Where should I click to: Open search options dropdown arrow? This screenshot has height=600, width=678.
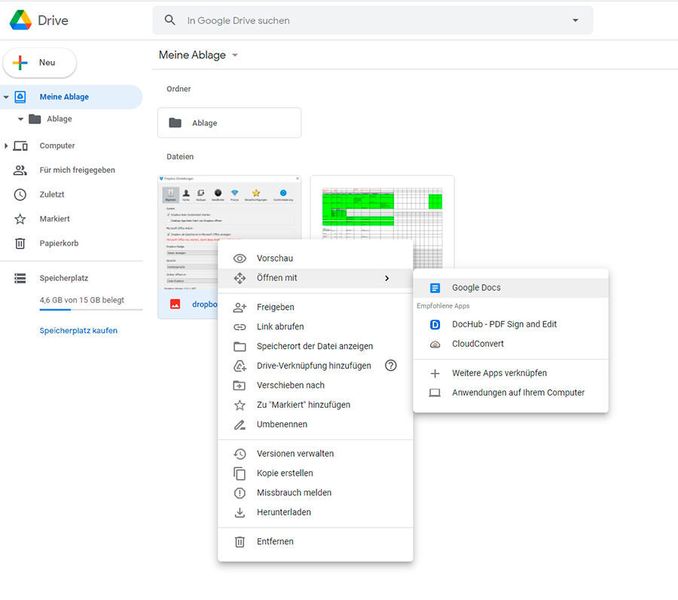coord(575,20)
